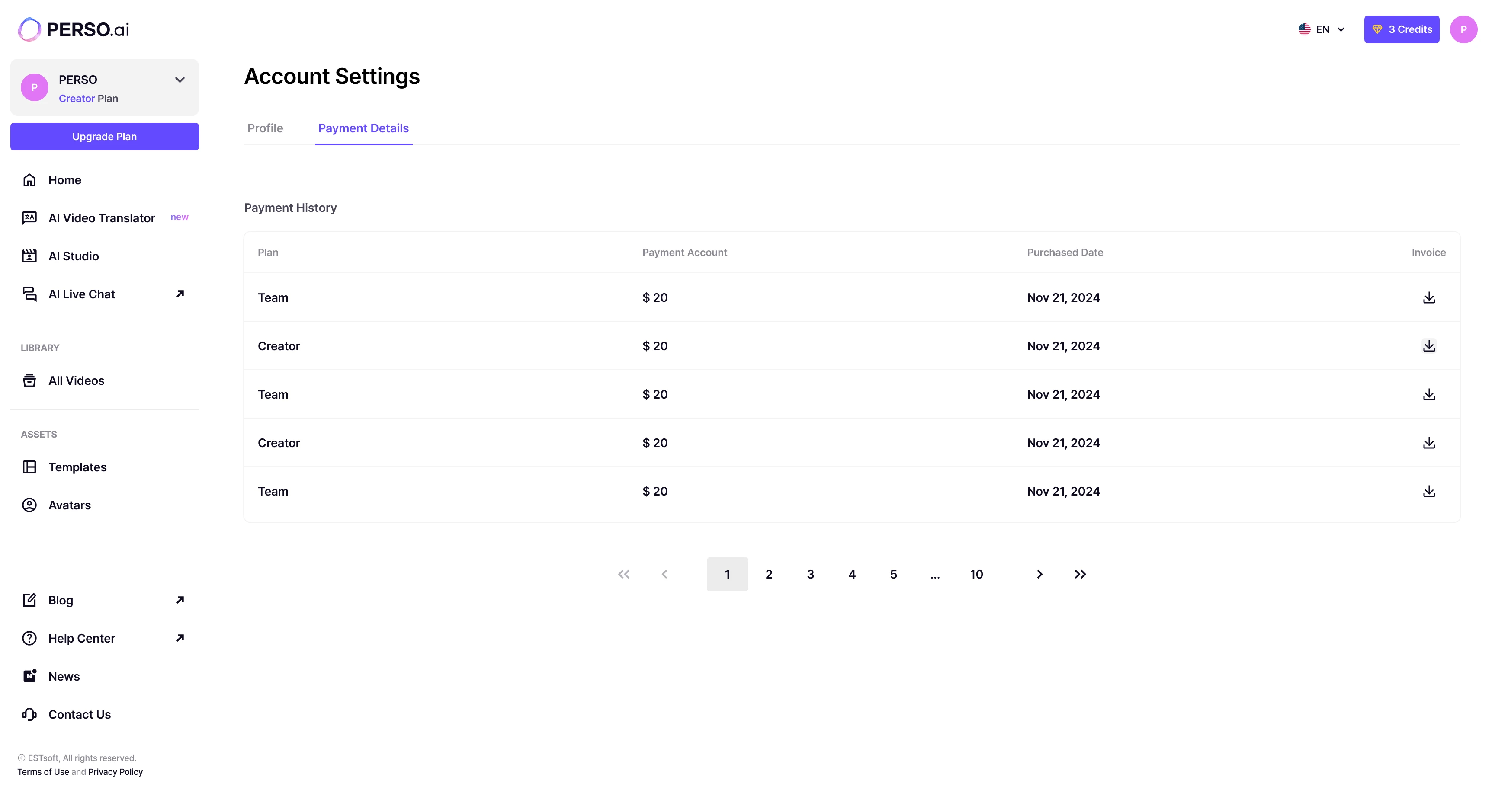
Task: Select the Payment Details tab
Action: click(363, 128)
